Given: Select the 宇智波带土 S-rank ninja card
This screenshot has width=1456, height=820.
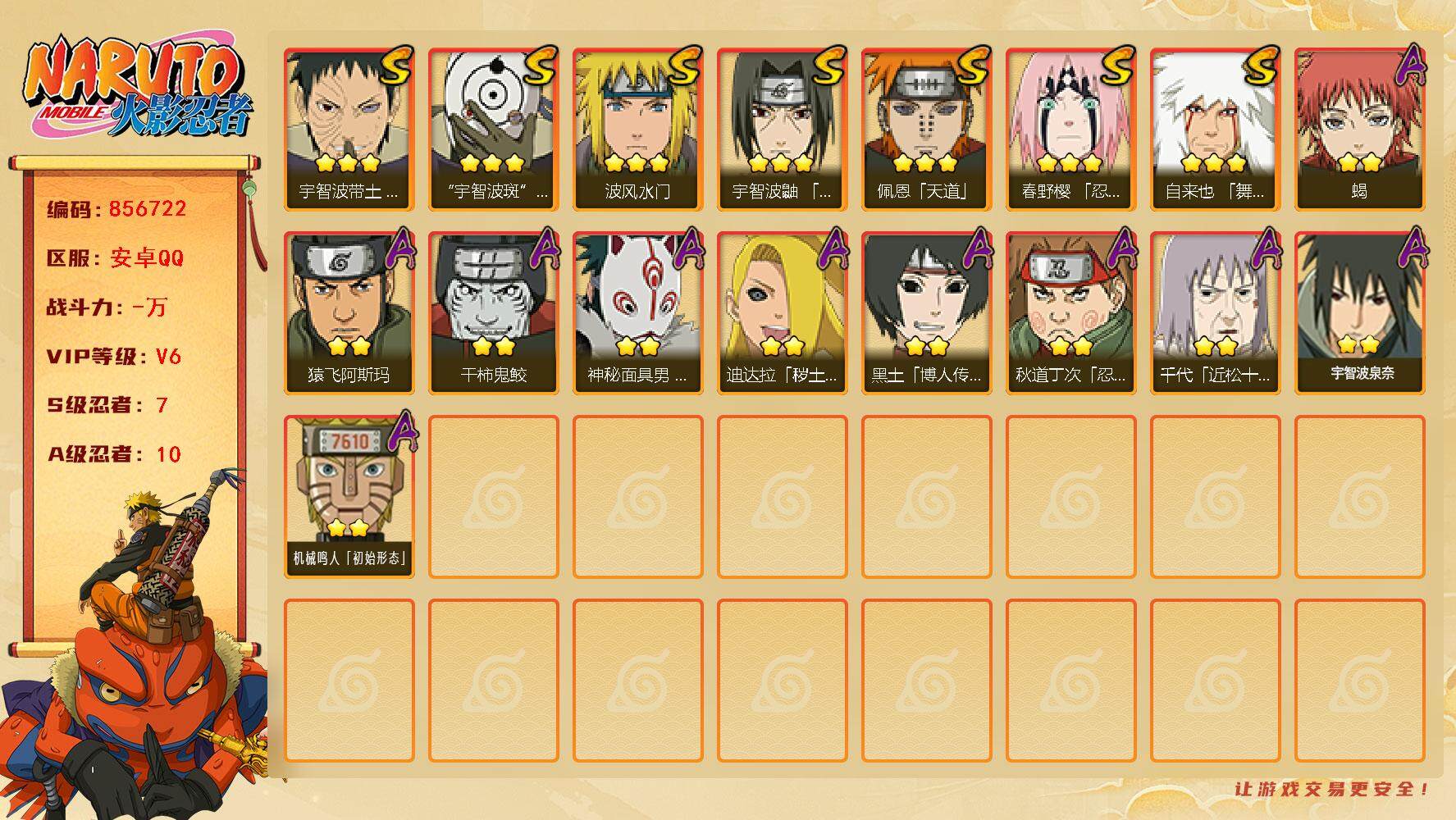Looking at the screenshot, I should [349, 130].
